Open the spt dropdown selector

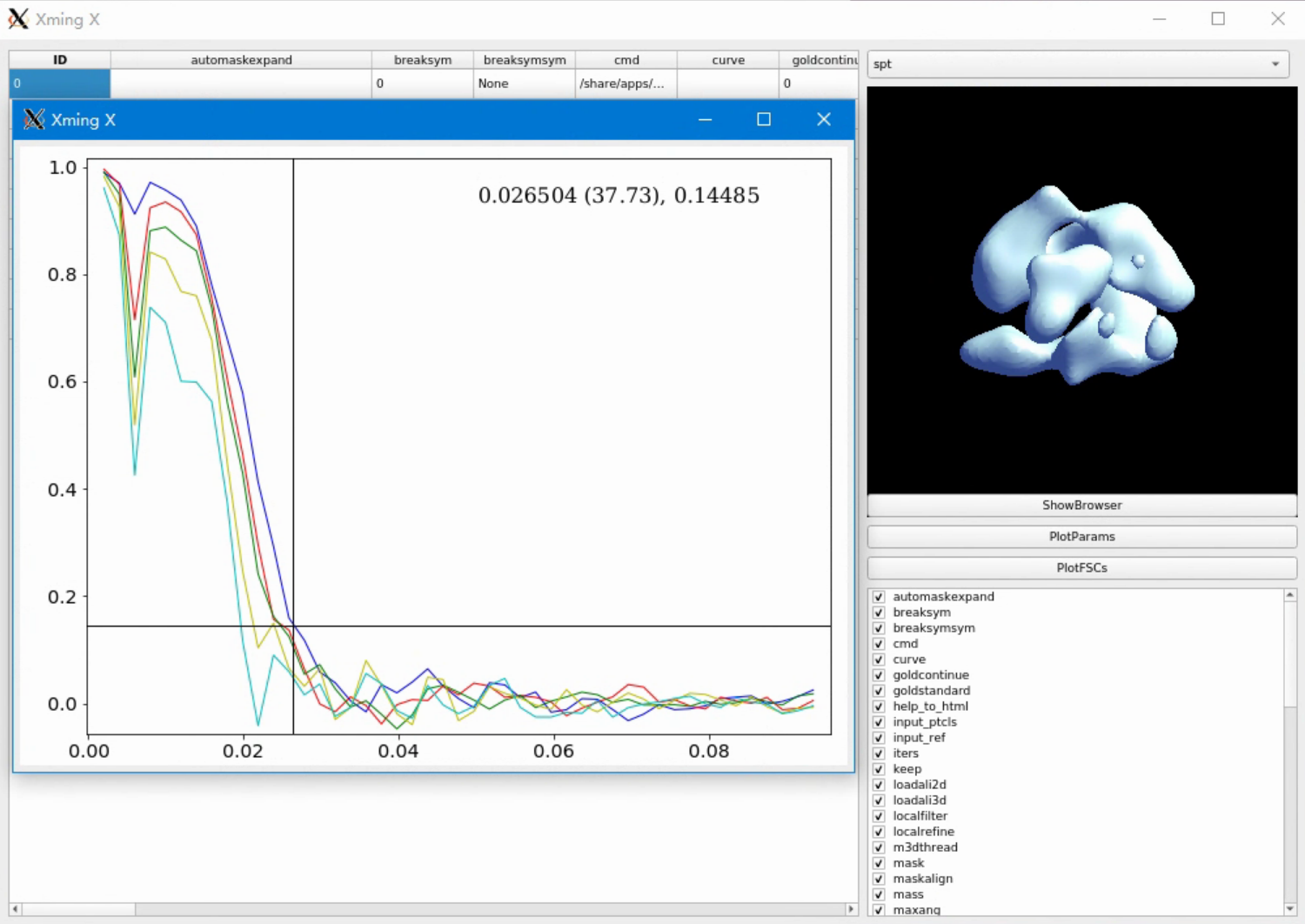[x=1078, y=64]
